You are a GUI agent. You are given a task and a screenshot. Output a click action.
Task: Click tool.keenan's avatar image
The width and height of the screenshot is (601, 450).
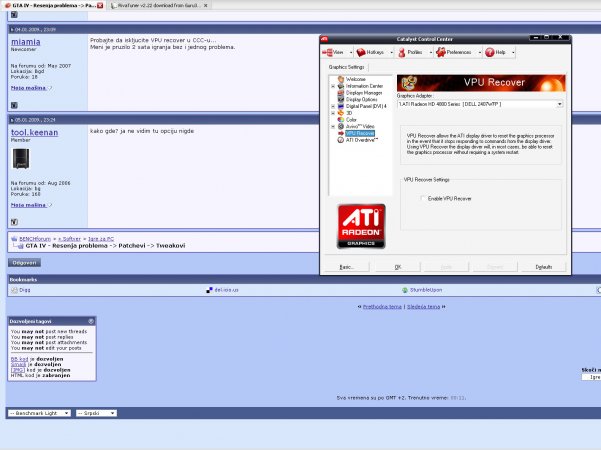(21, 159)
